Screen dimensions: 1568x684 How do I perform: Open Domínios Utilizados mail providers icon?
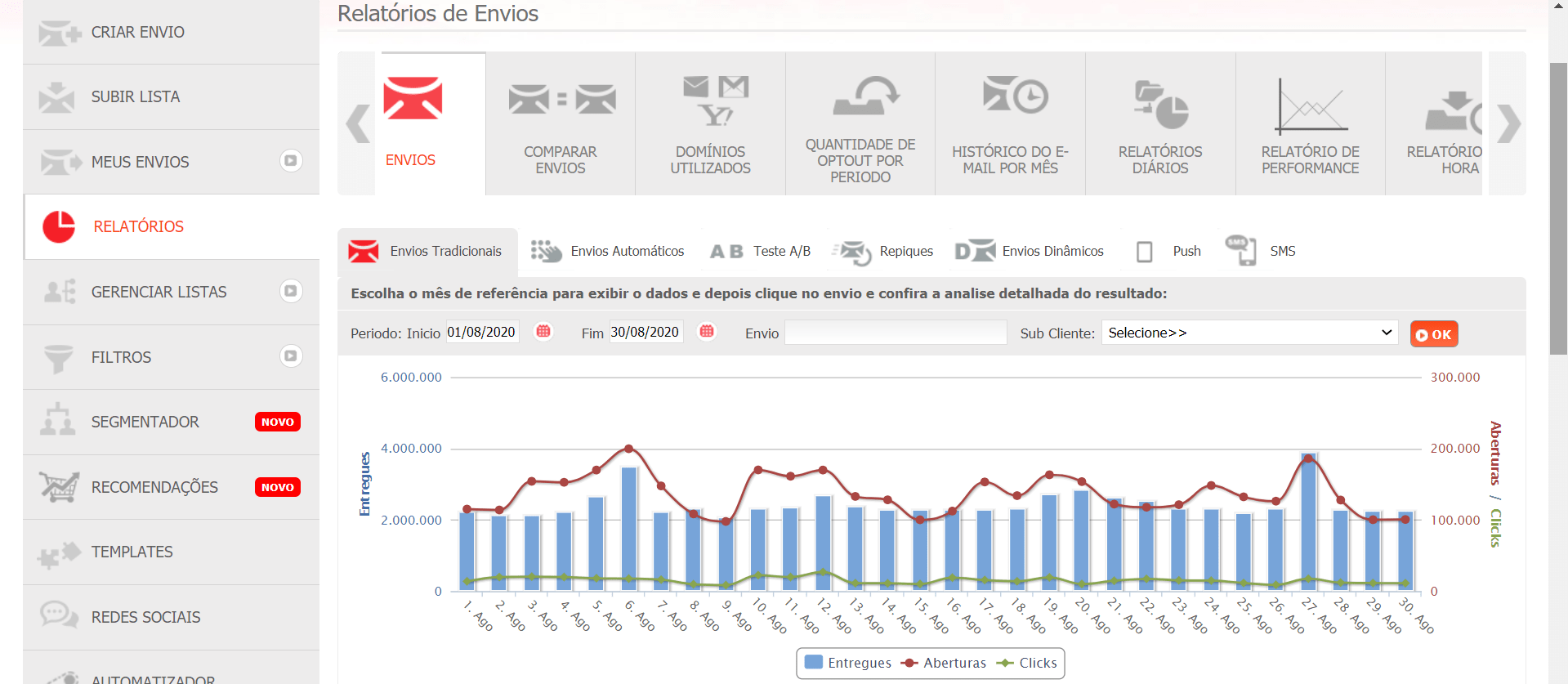715,101
